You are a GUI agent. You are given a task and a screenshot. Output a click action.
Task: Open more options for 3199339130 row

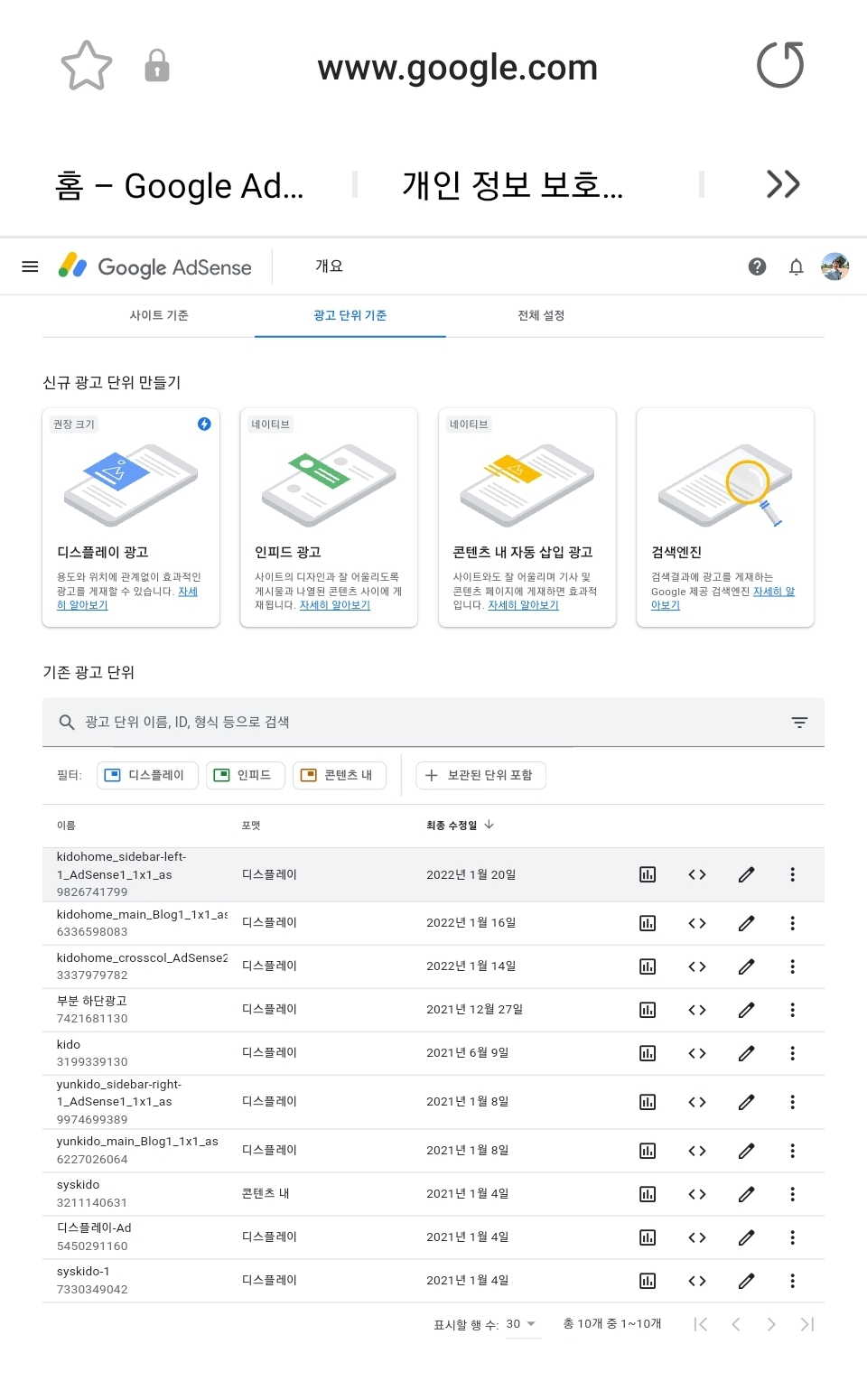(x=793, y=1053)
